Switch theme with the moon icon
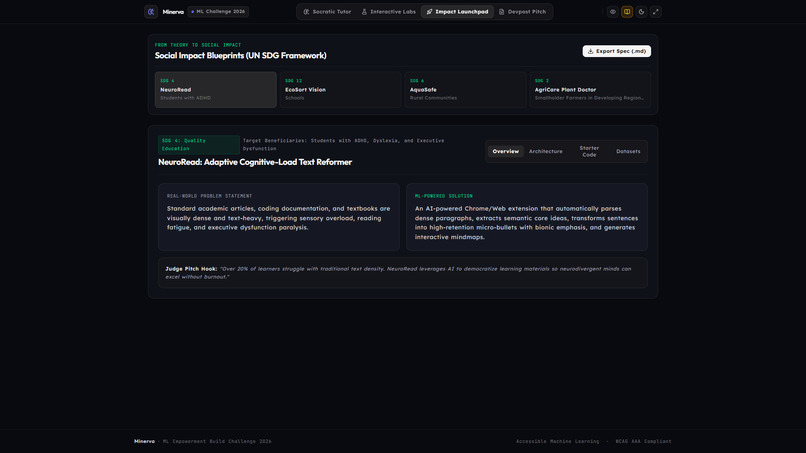This screenshot has width=806, height=453. [x=642, y=12]
